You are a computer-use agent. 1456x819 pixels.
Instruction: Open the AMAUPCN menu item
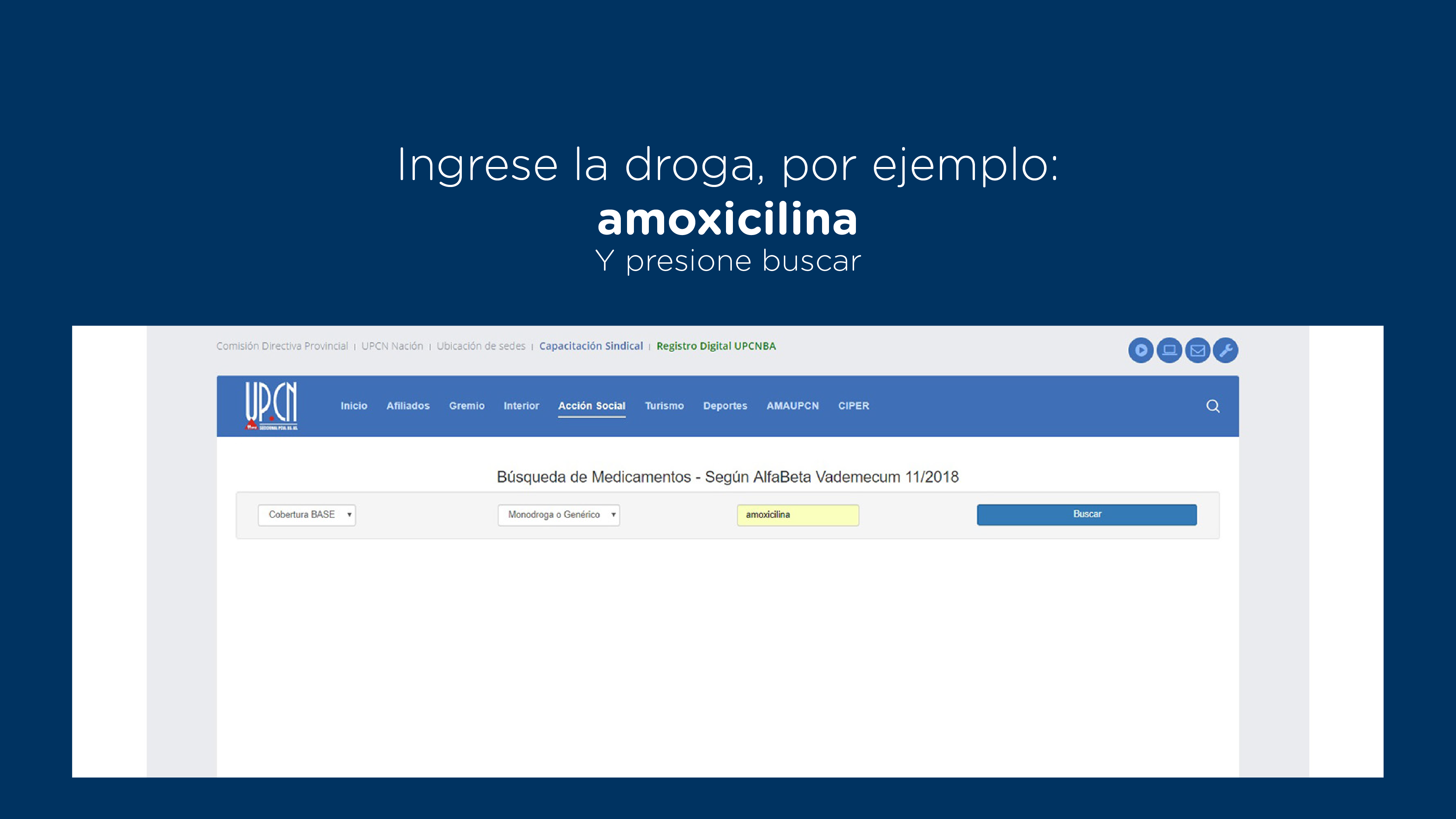click(x=793, y=406)
